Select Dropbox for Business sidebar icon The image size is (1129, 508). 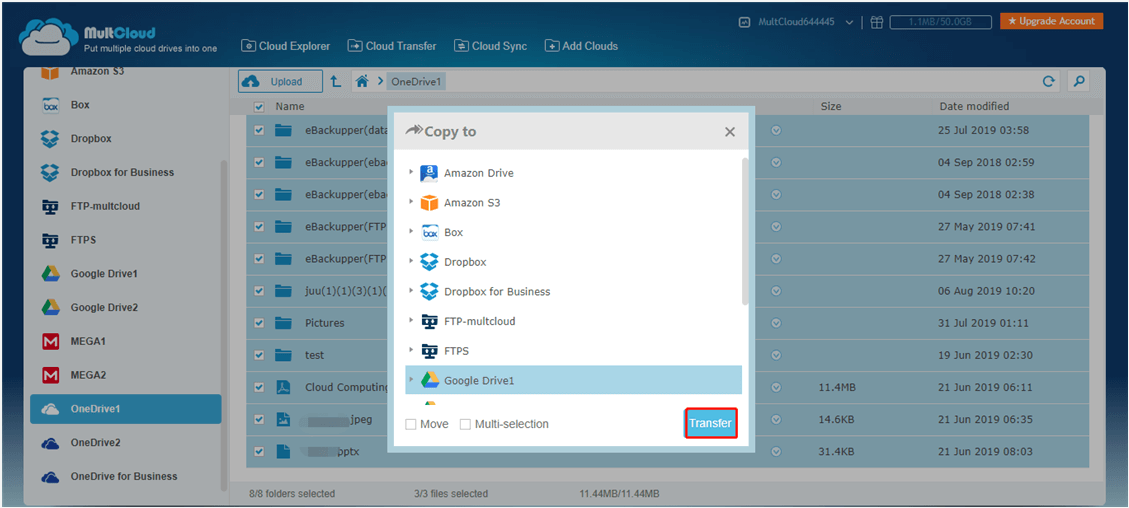coord(50,173)
